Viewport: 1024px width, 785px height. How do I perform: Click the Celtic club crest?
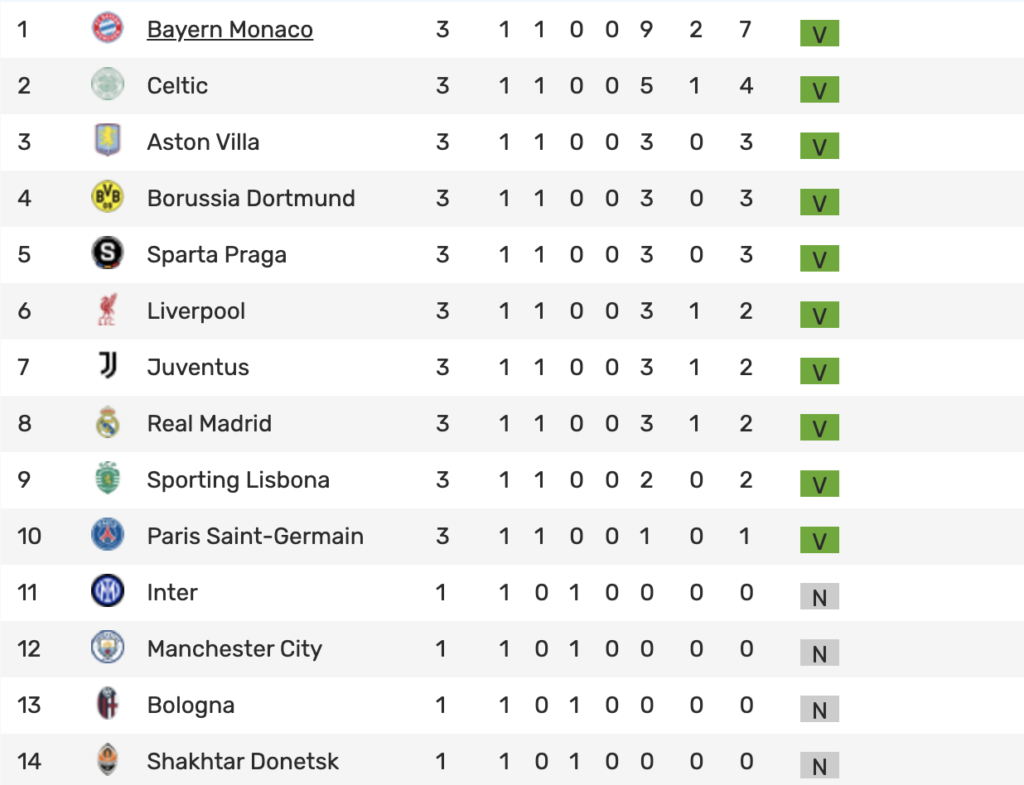click(107, 84)
